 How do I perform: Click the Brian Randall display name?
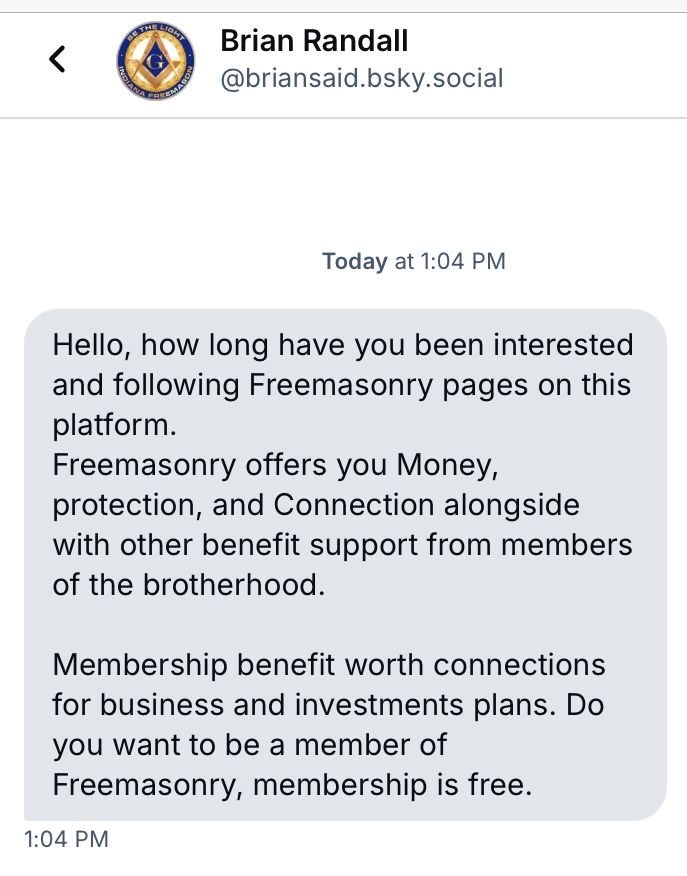[313, 42]
